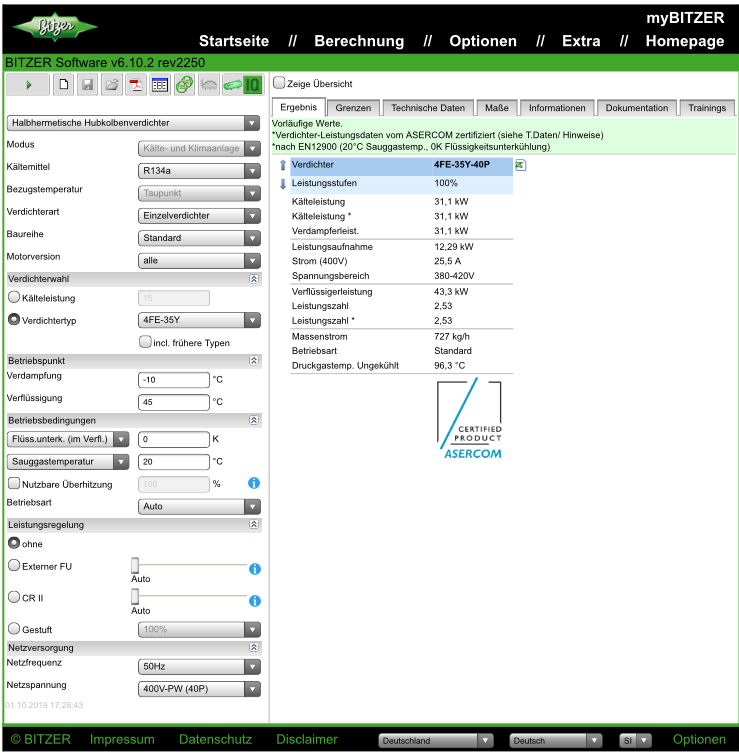Open Baureihe Standard dropdown

[x=199, y=238]
